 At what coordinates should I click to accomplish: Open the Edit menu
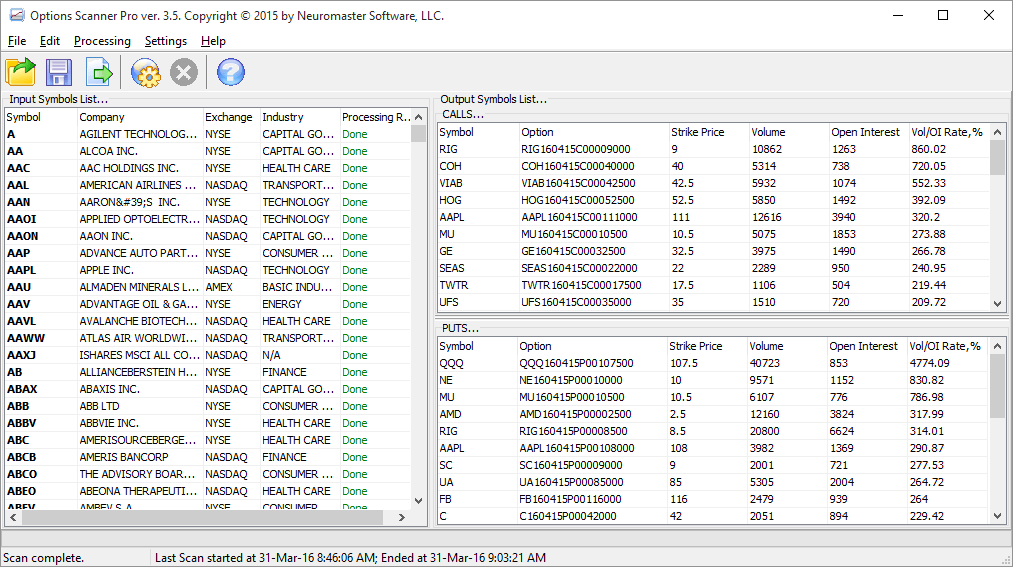pyautogui.click(x=50, y=41)
